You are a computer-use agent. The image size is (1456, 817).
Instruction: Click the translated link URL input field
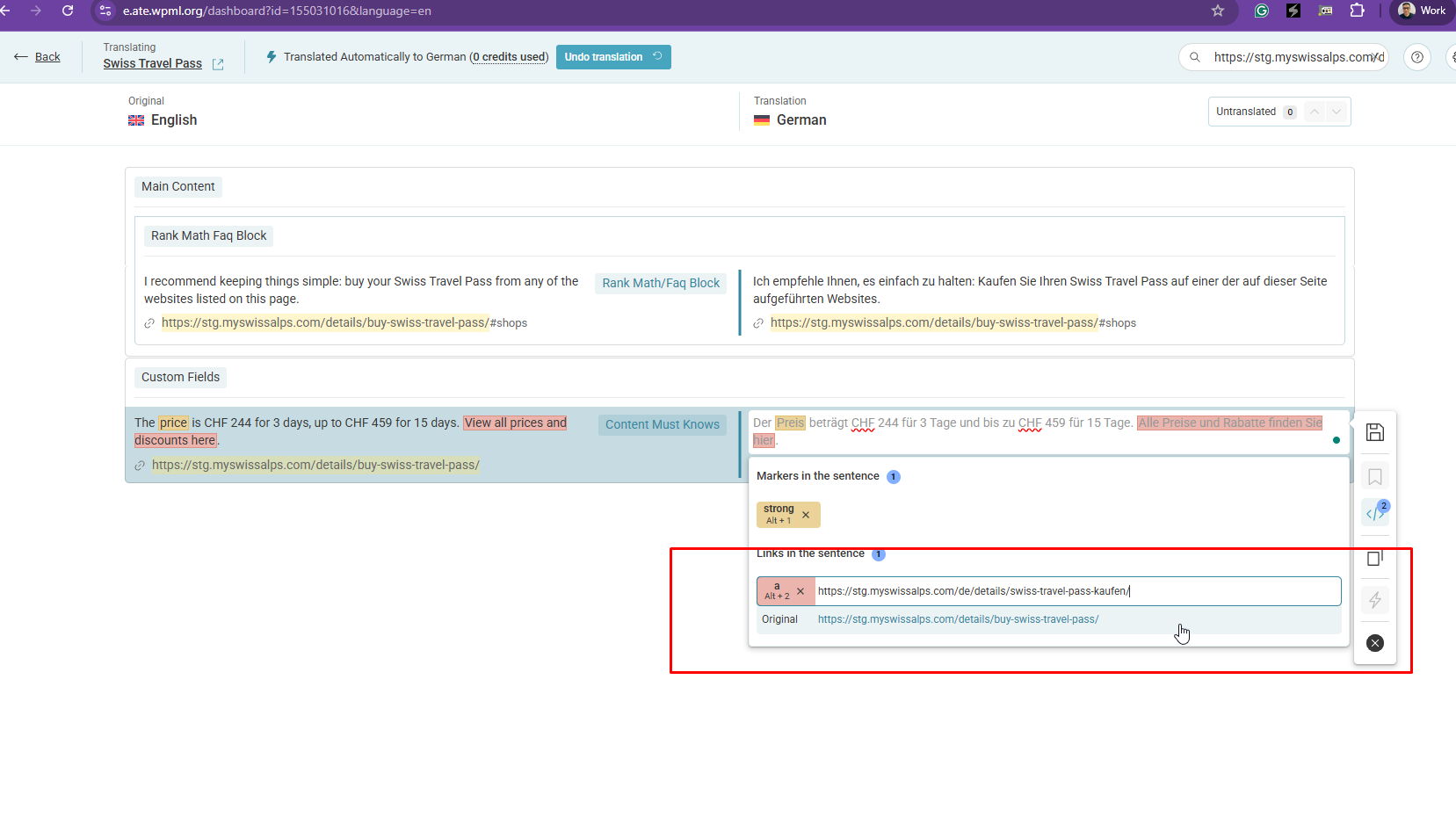[x=1077, y=591]
